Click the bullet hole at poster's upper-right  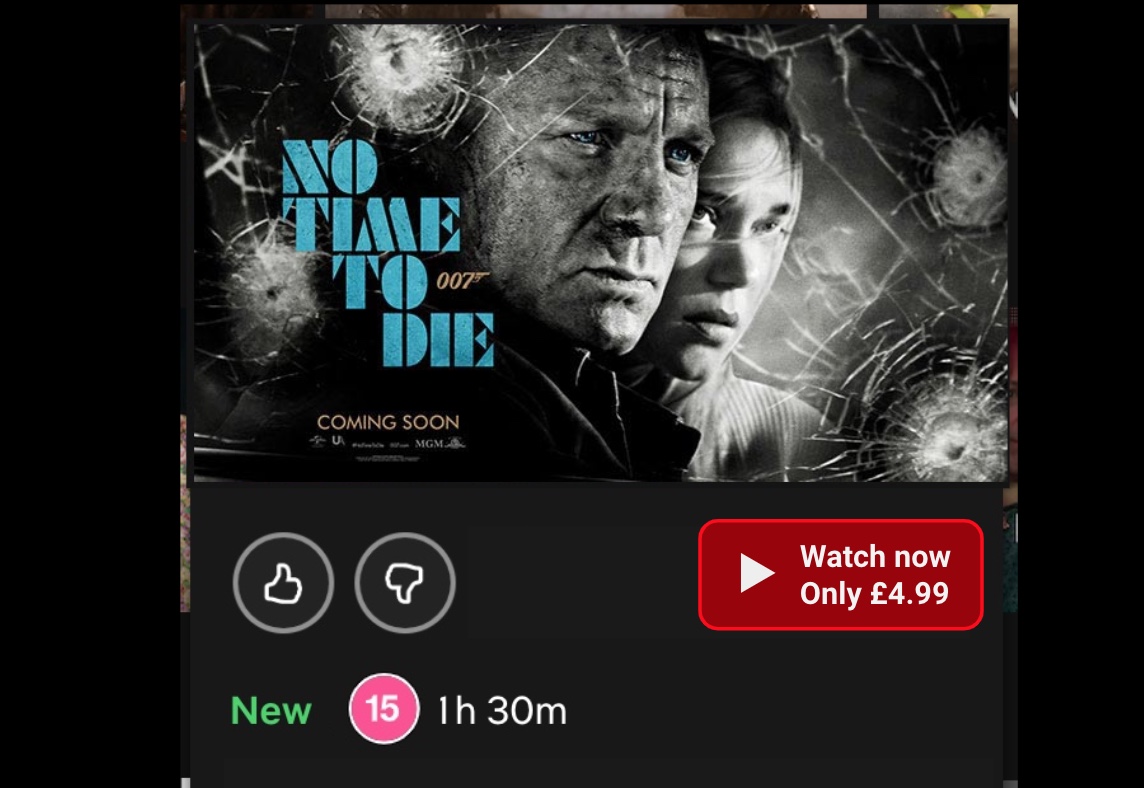970,174
